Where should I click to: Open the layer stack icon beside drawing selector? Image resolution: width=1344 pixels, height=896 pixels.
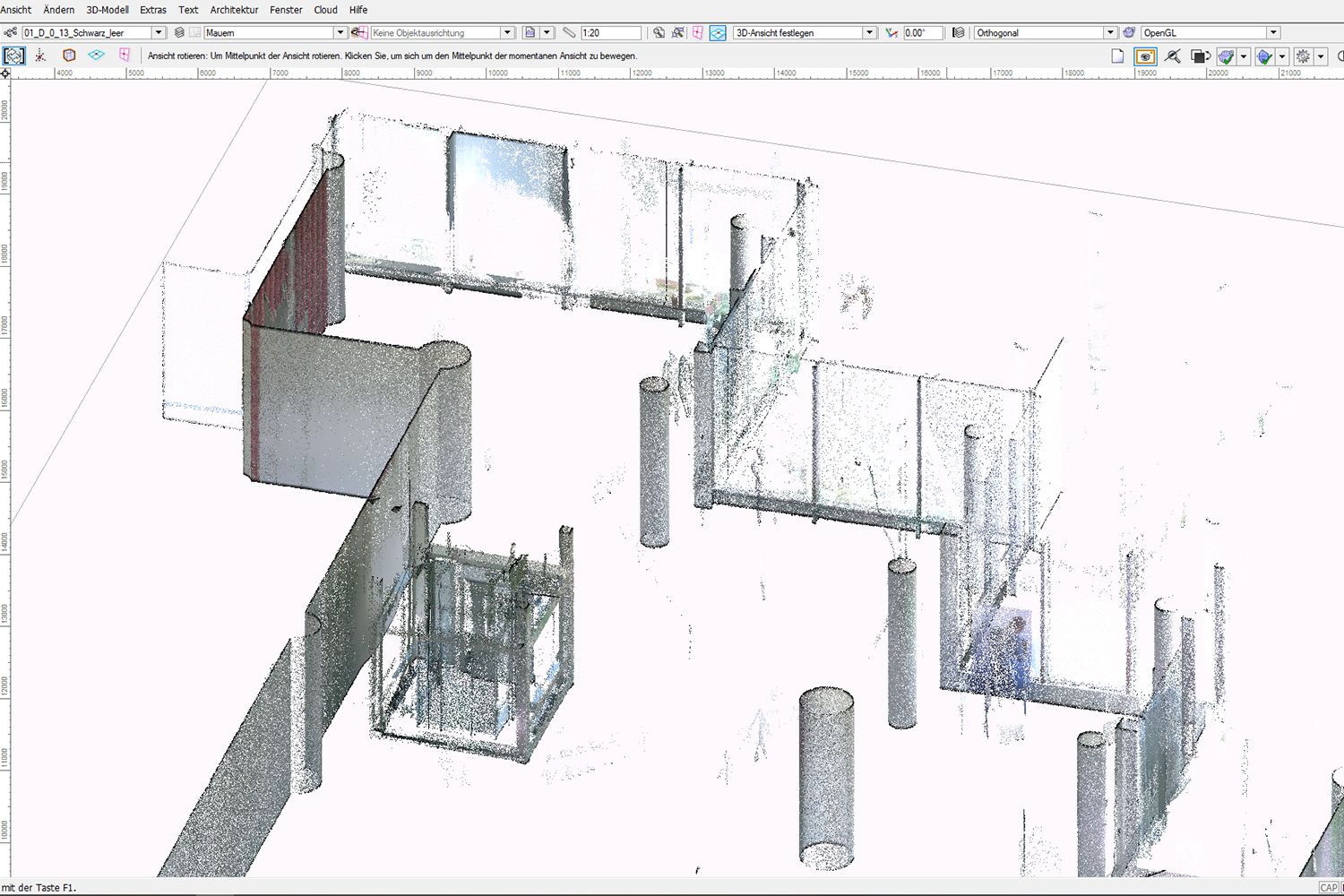(178, 32)
